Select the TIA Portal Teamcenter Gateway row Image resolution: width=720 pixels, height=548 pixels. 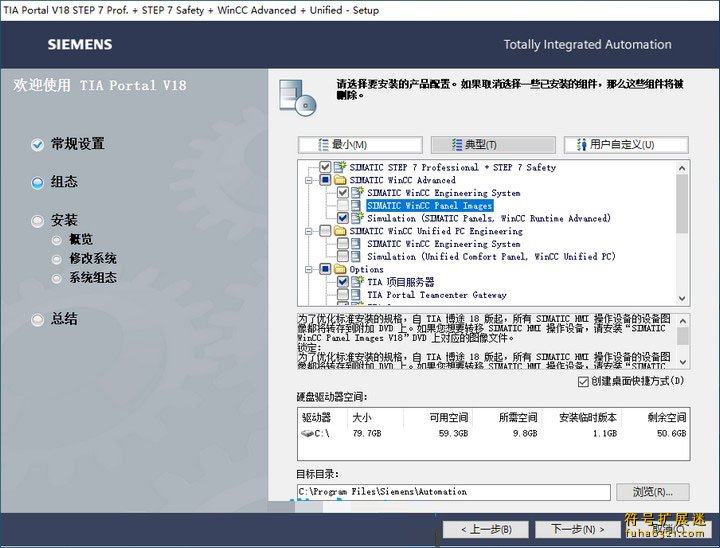437,294
